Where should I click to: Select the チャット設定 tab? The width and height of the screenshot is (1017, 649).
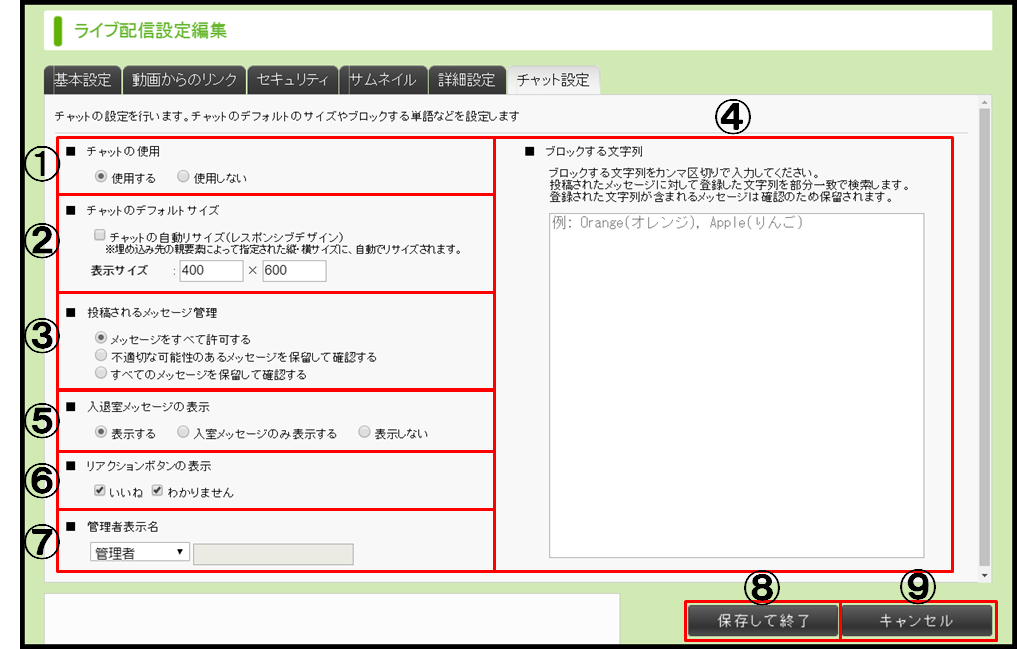coord(553,80)
